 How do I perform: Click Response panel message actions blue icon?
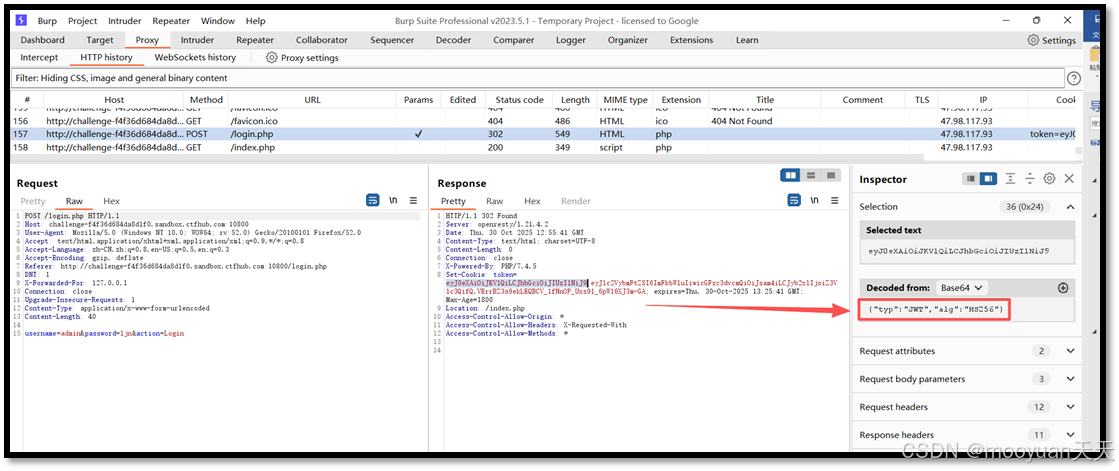(794, 201)
